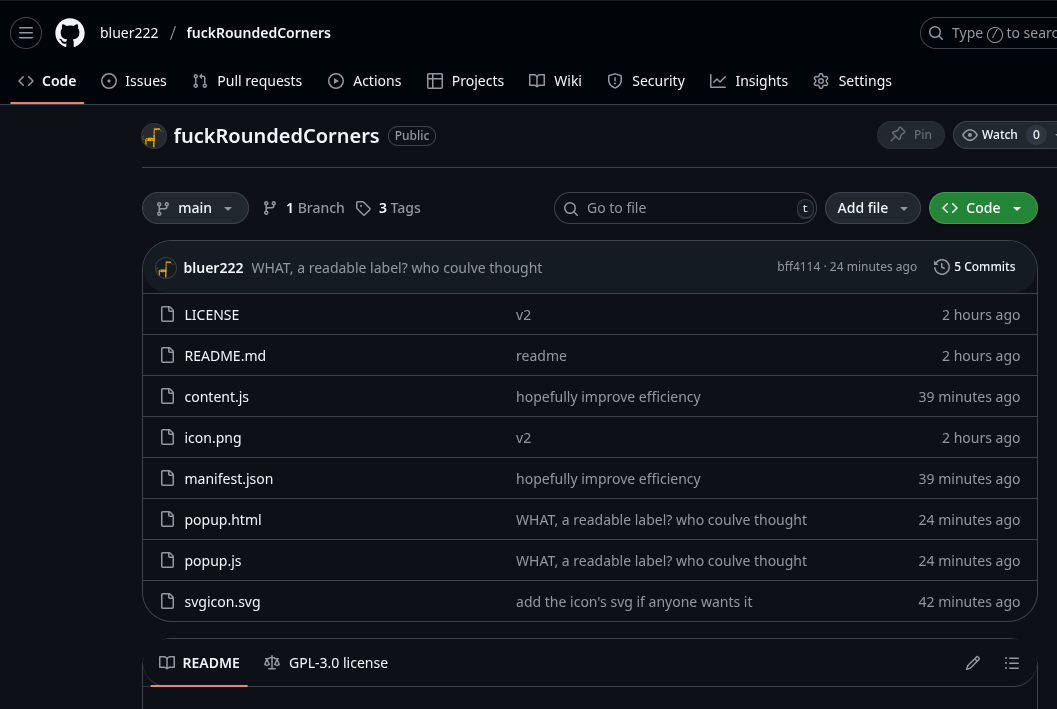Click bluer222 author avatar in the commit bar
The height and width of the screenshot is (709, 1057).
tap(166, 268)
